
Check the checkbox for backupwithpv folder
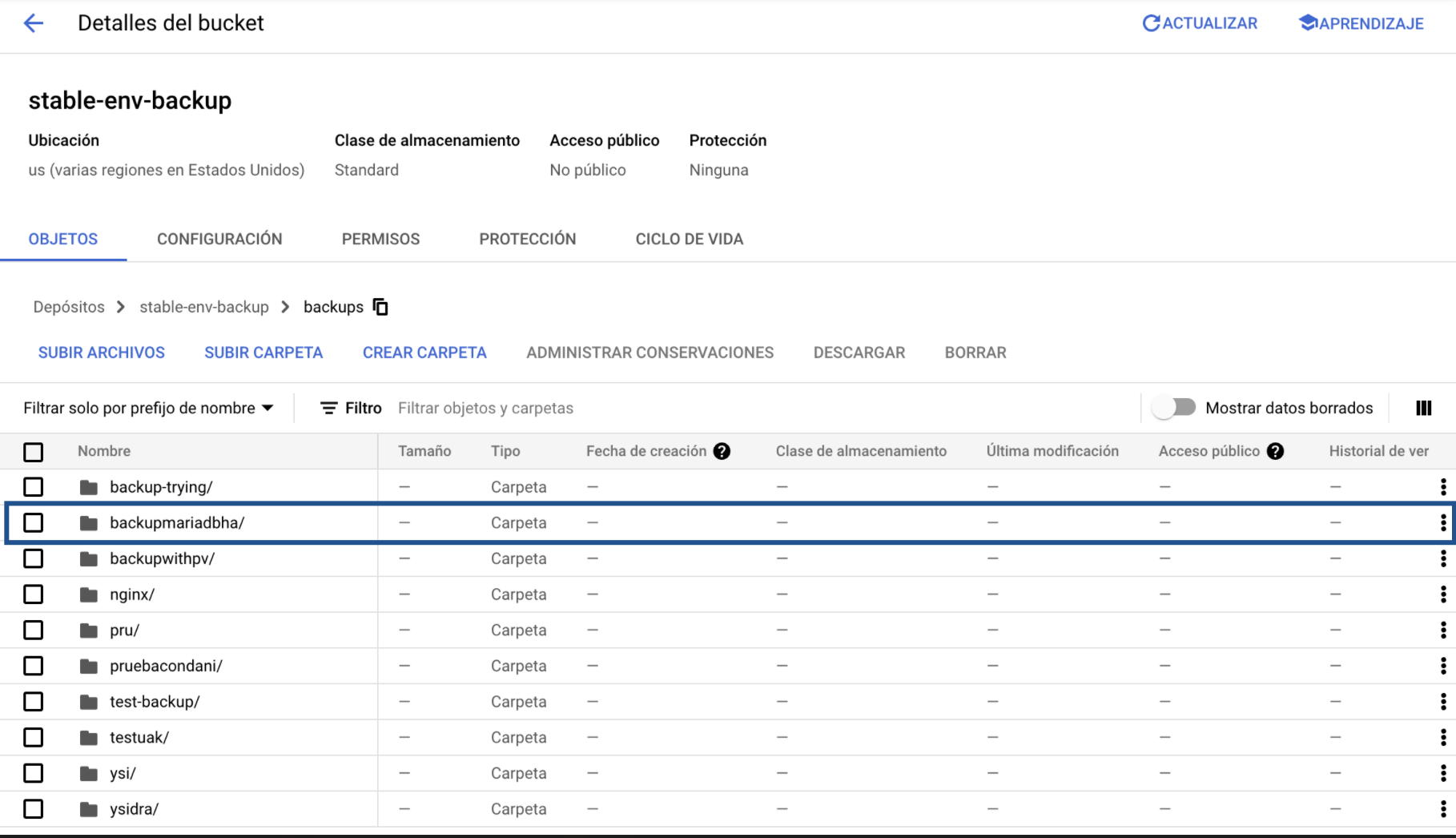(x=33, y=558)
